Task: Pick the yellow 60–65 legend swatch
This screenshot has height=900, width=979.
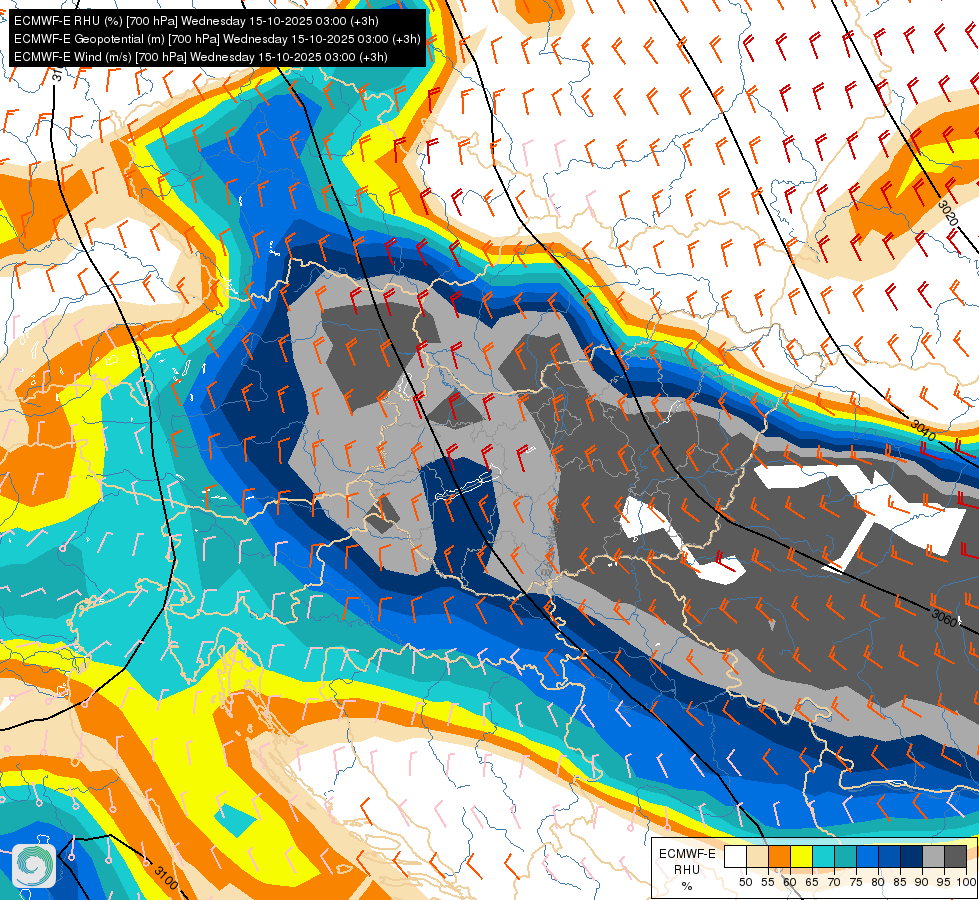Action: point(802,856)
